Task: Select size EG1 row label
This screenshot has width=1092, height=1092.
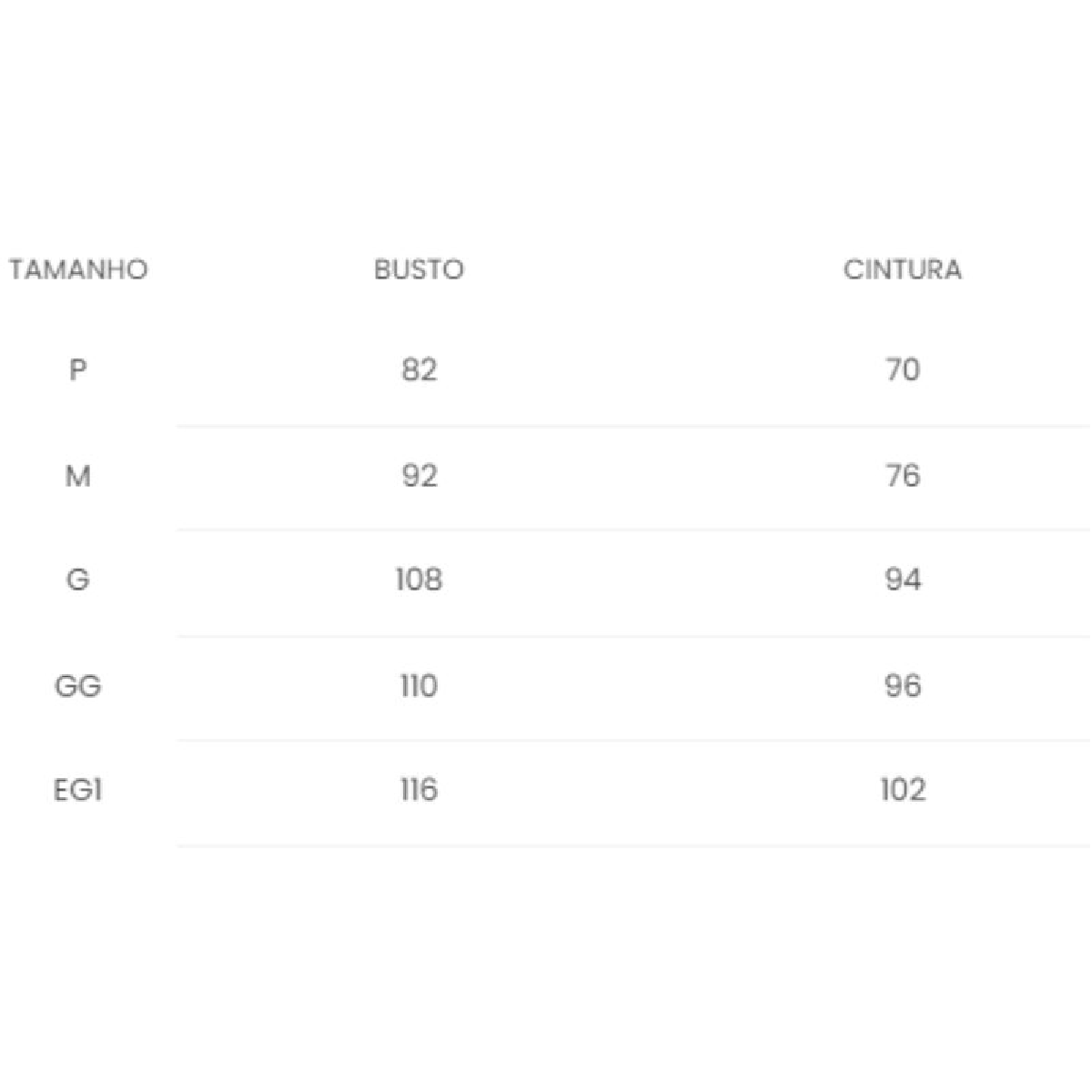Action: pos(78,790)
